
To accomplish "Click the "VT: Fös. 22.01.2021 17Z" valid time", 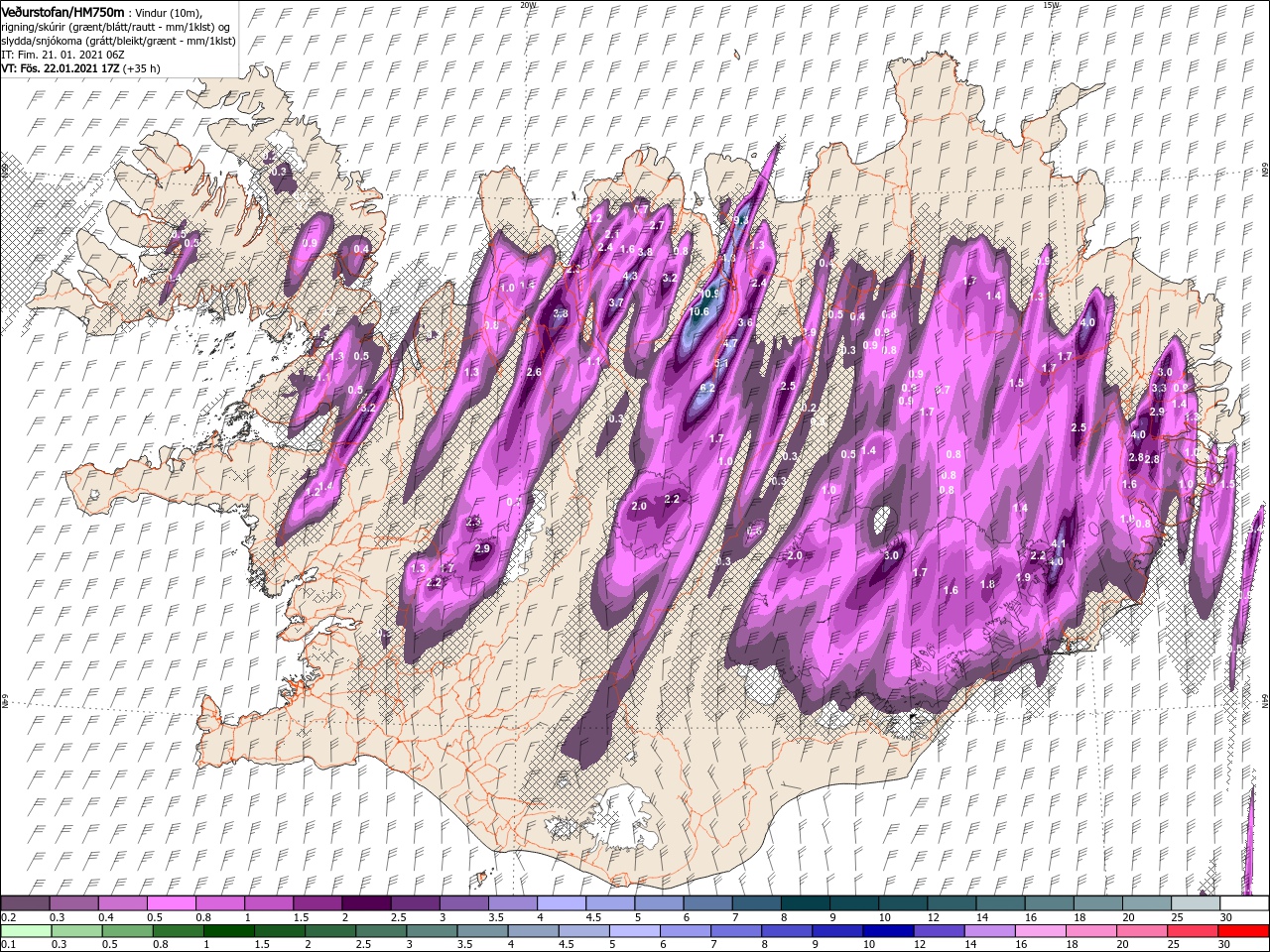I will [61, 68].
